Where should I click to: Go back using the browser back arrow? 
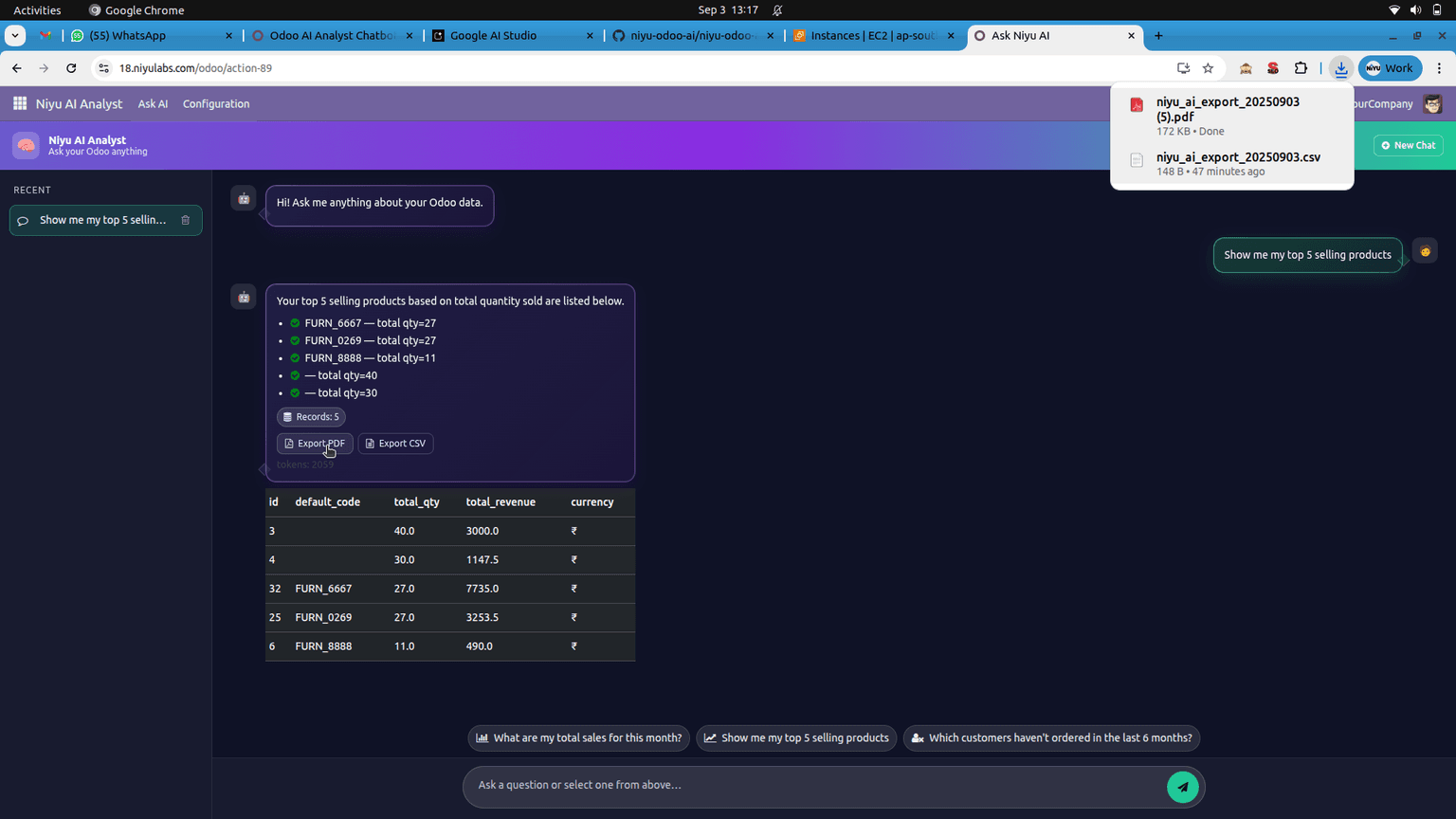coord(16,68)
